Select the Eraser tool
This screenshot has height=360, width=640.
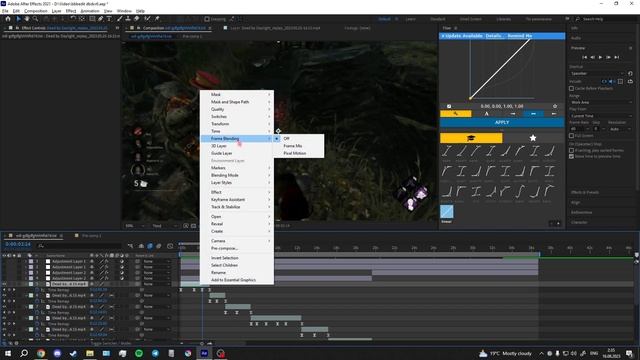tap(137, 19)
